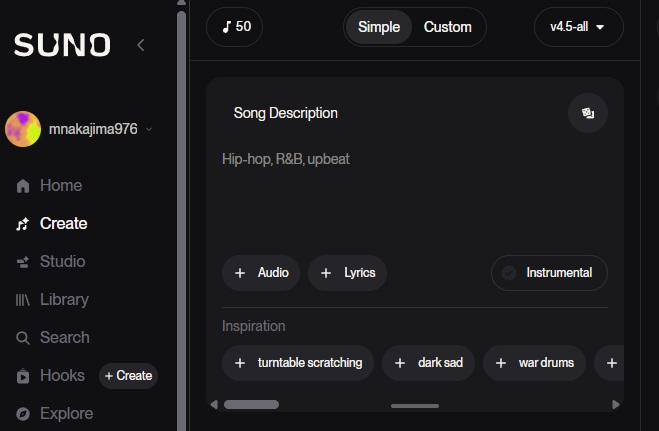Click the Create music note icon
The width and height of the screenshot is (659, 431).
(x=22, y=224)
